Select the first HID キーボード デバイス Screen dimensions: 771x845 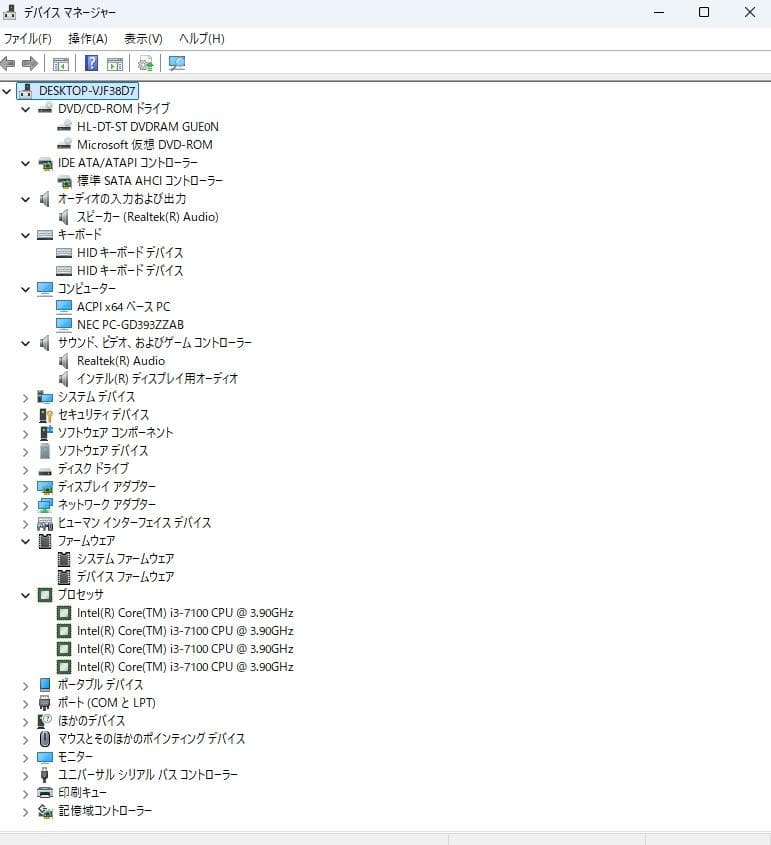coord(130,253)
